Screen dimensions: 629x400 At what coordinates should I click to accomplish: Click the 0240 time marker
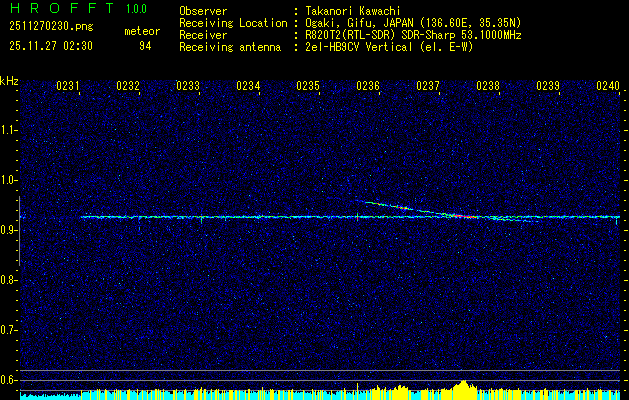click(x=608, y=85)
